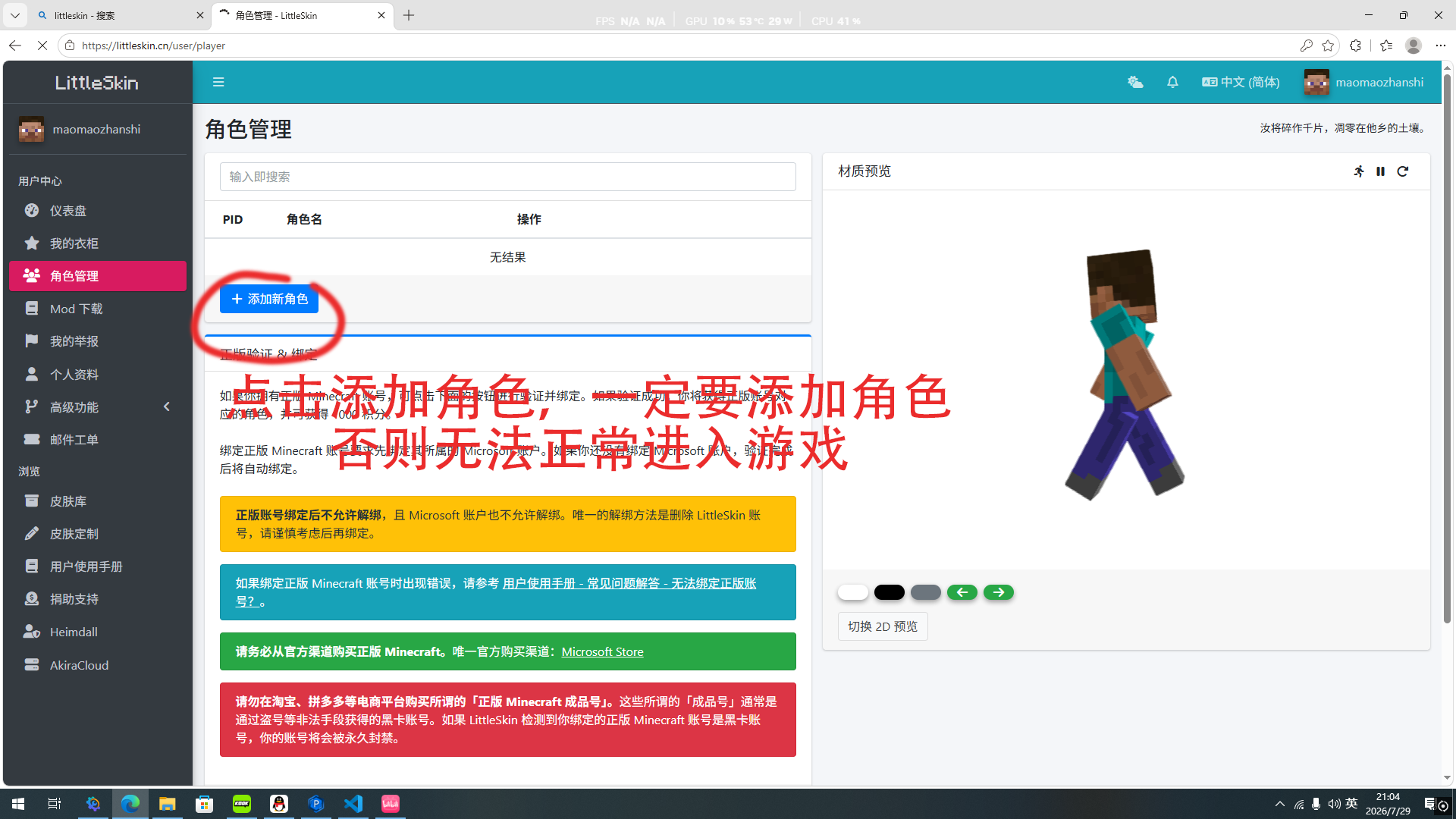Viewport: 1456px width, 819px height.
Task: Open 邮件工单 in sidebar
Action: tap(98, 440)
